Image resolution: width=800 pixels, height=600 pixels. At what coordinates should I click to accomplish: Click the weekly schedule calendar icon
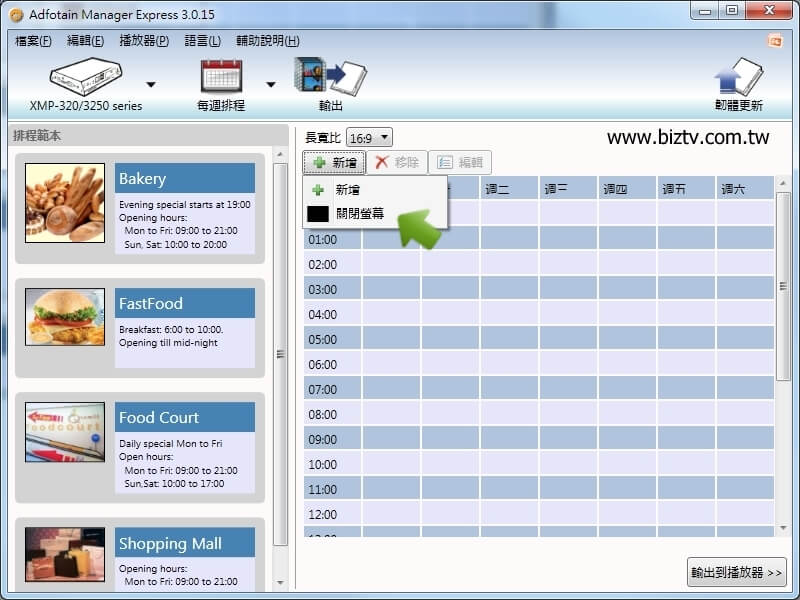tap(221, 76)
